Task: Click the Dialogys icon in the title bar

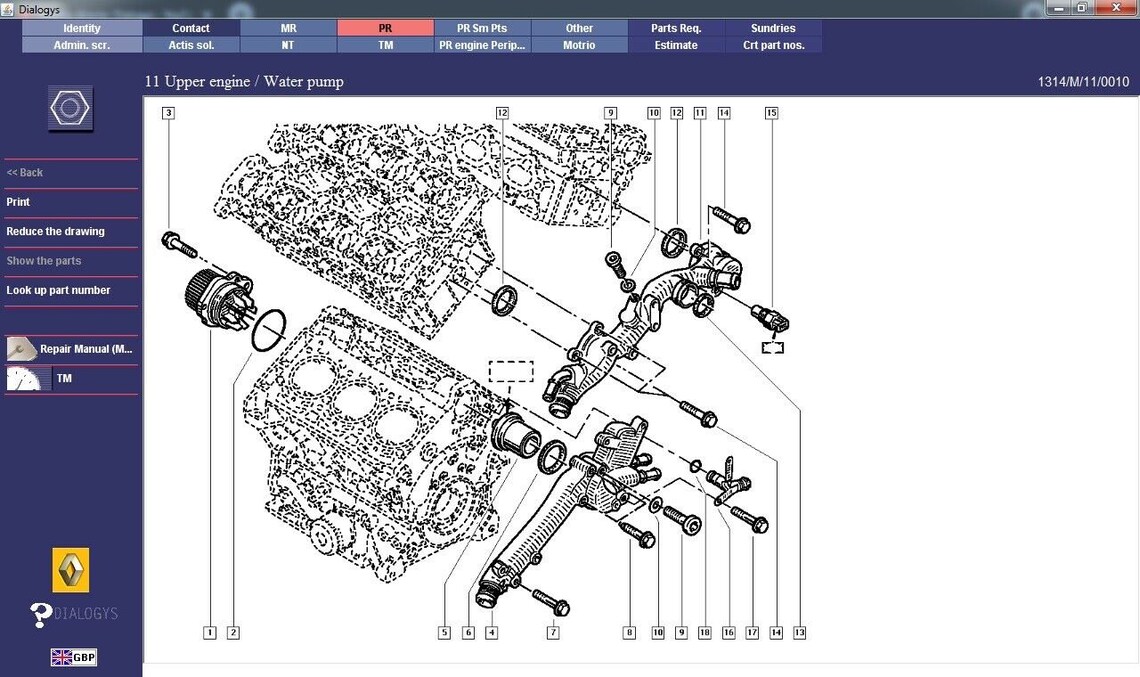Action: 8,8
